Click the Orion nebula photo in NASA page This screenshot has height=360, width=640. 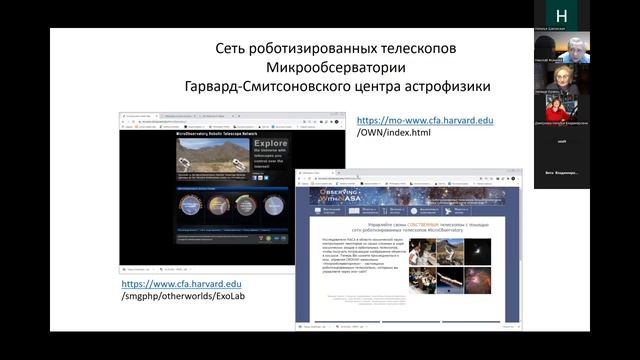coord(478,280)
